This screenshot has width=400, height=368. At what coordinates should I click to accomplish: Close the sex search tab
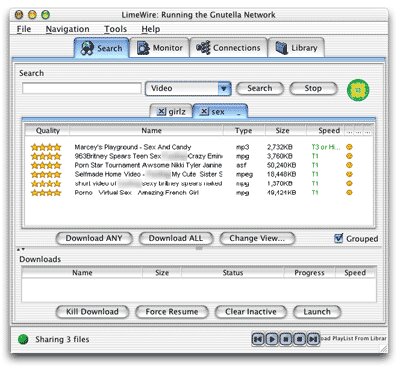[204, 111]
